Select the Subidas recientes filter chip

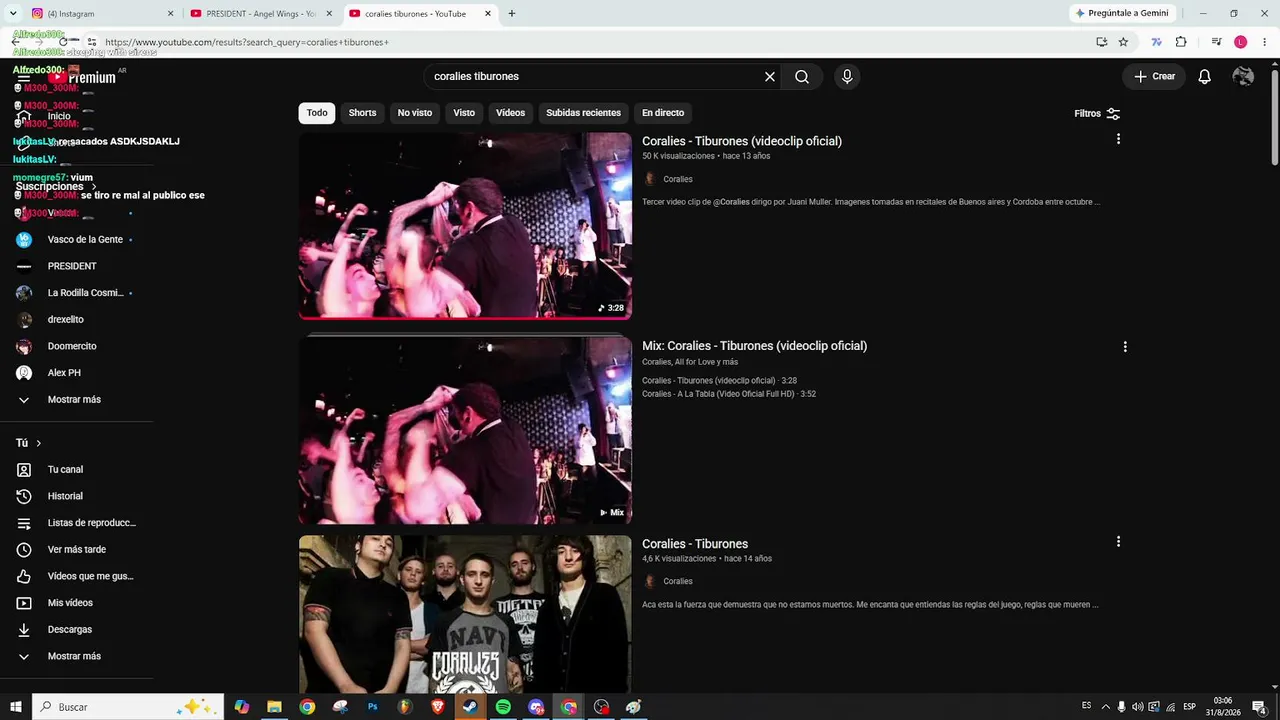click(x=583, y=113)
